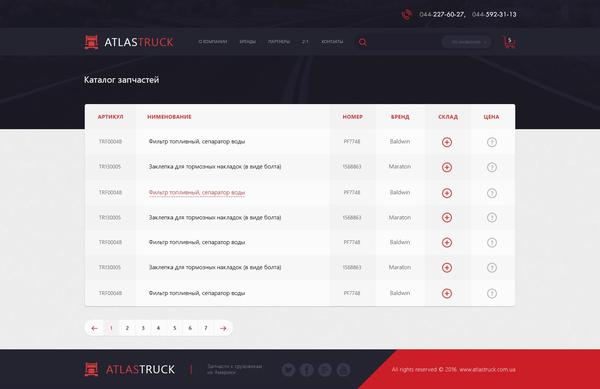Open the Twitter icon in footer

click(289, 369)
